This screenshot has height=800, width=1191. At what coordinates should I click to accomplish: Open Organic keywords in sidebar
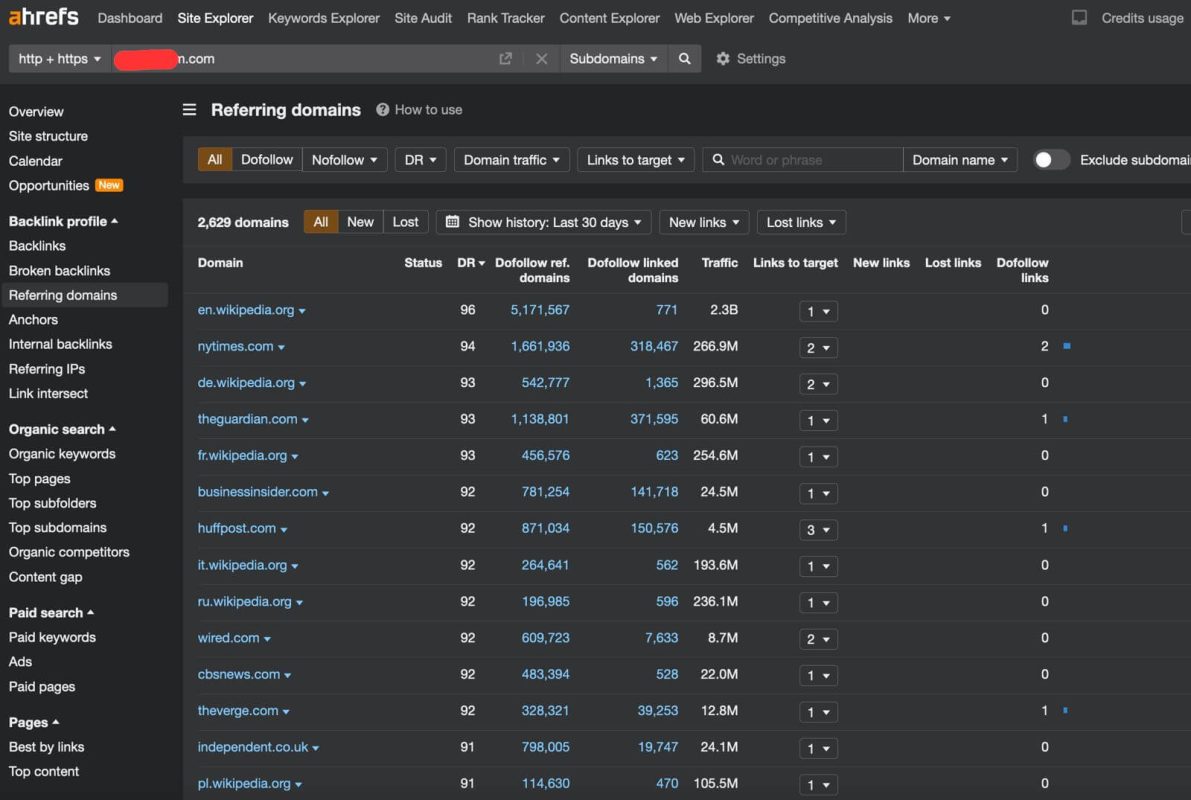(62, 454)
